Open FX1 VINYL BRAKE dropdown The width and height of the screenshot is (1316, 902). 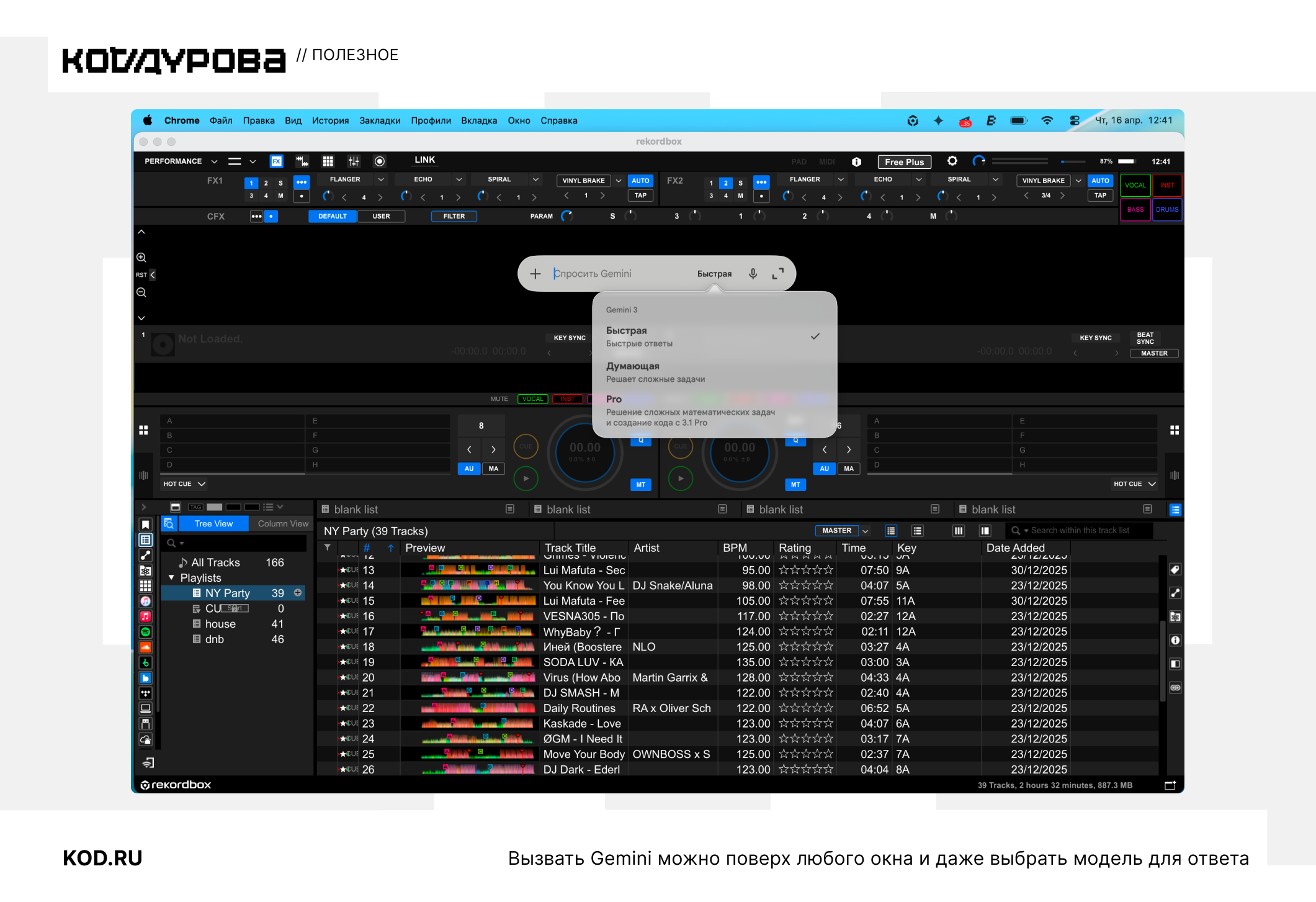click(x=619, y=181)
